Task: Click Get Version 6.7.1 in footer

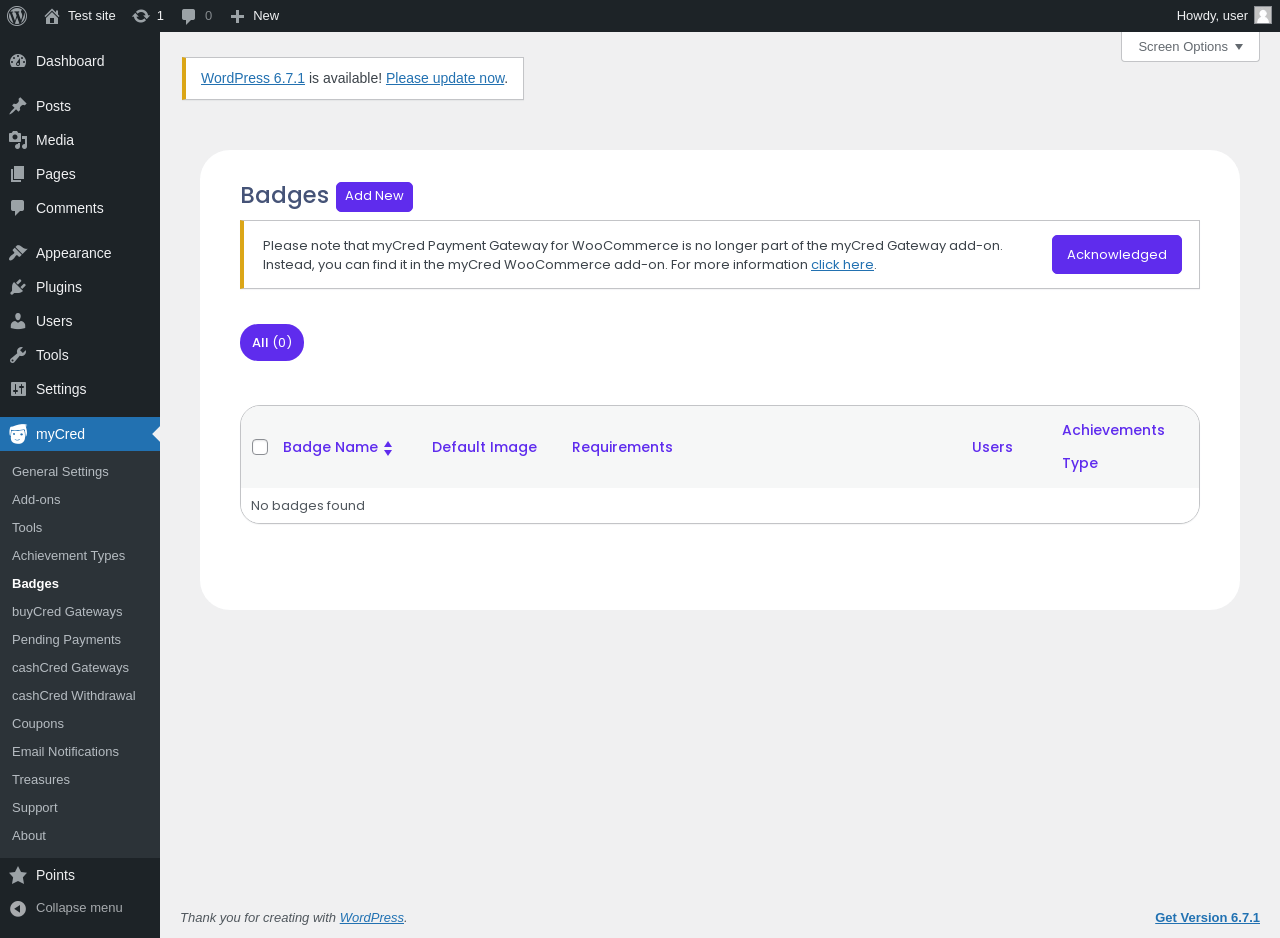Action: coord(1207,917)
